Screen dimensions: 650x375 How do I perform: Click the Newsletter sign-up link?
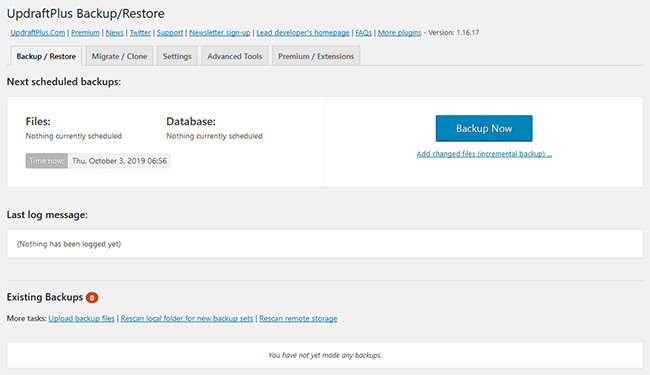point(220,33)
